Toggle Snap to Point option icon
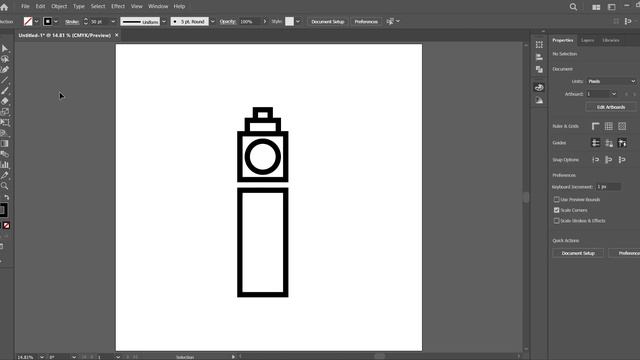This screenshot has height=360, width=640. [596, 160]
